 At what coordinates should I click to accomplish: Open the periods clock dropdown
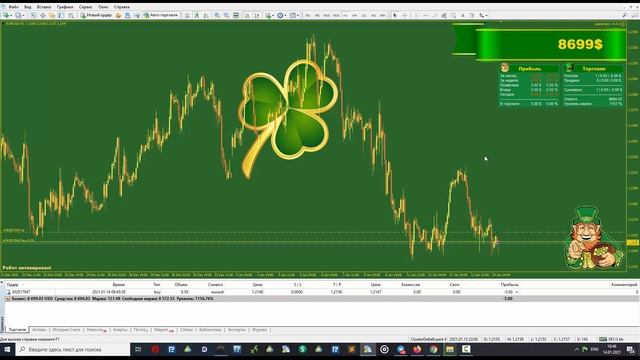coord(282,15)
